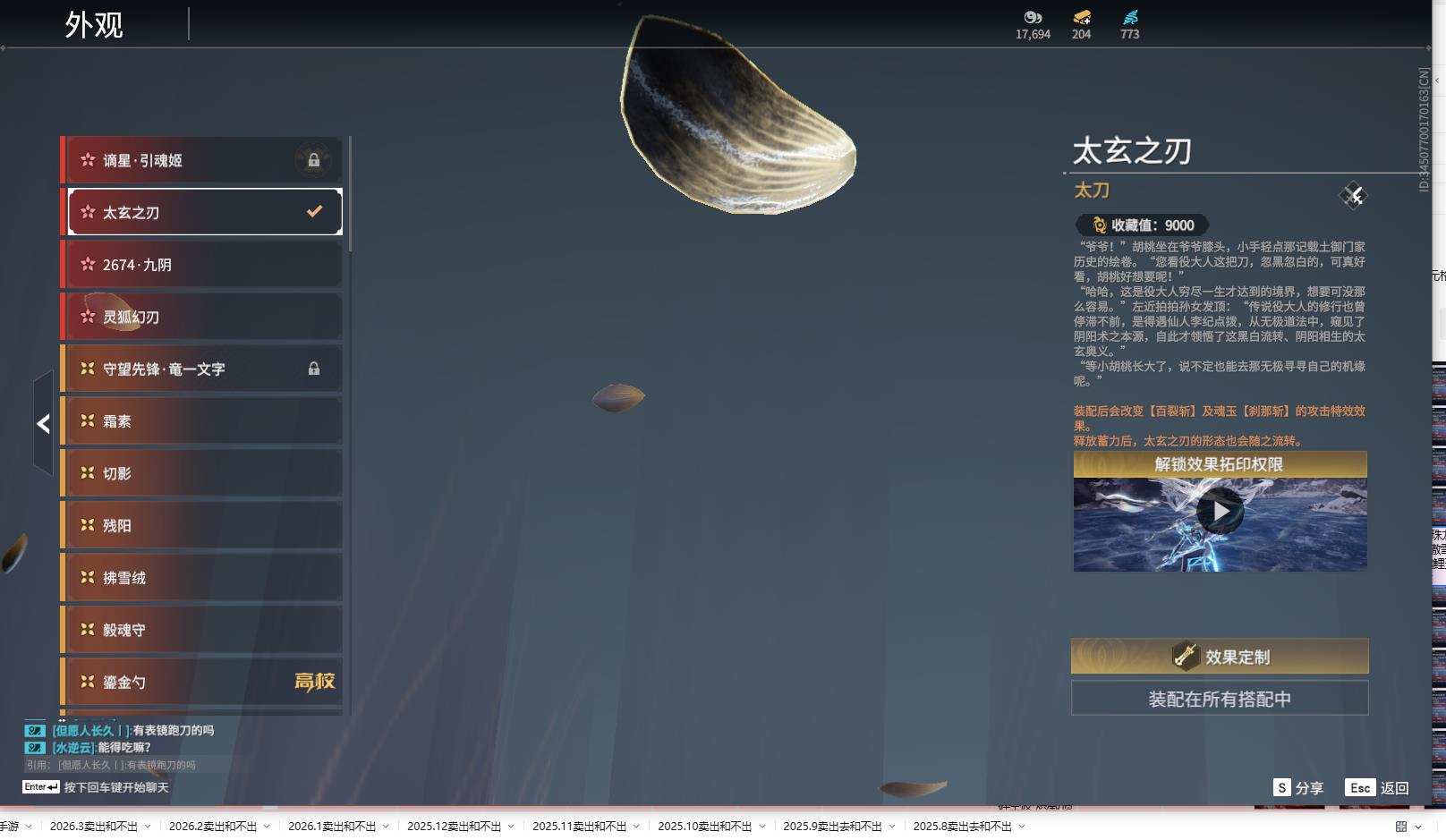1446x840 pixels.
Task: Switch to 2026.1卖出和不出 sheet tab
Action: [331, 827]
